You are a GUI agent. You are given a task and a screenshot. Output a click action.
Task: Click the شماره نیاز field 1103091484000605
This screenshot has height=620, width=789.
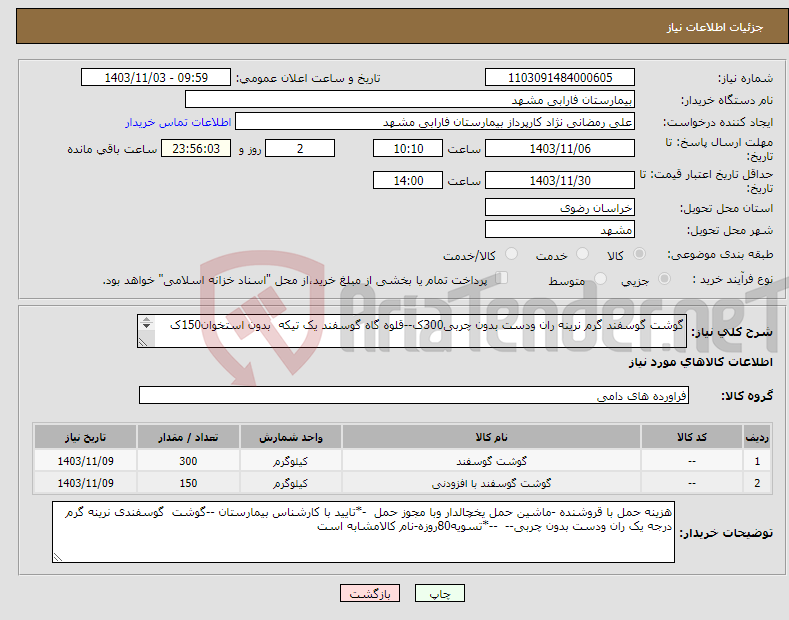[x=560, y=78]
